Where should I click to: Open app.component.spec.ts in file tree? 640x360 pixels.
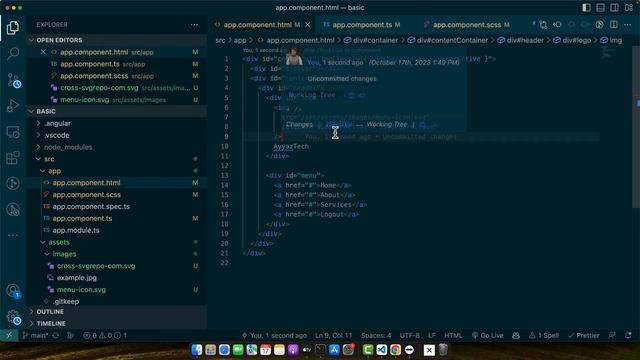pos(116,207)
